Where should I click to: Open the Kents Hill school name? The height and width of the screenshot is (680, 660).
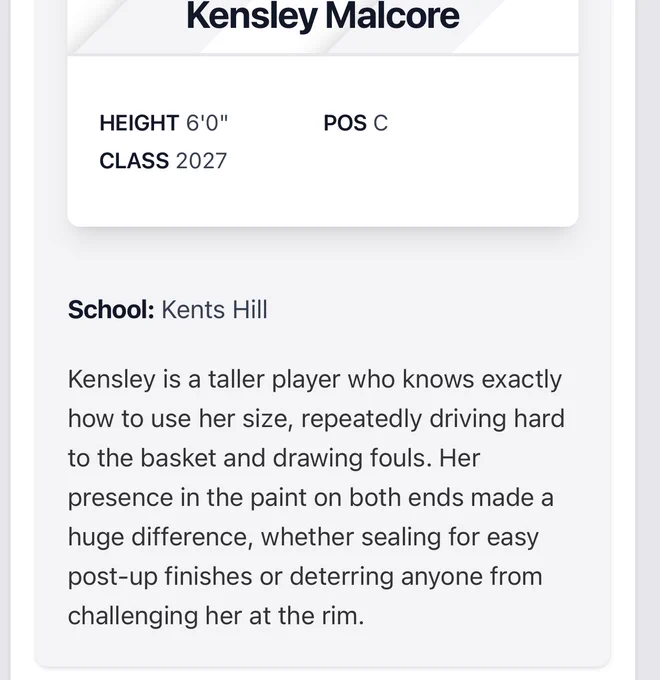click(215, 310)
